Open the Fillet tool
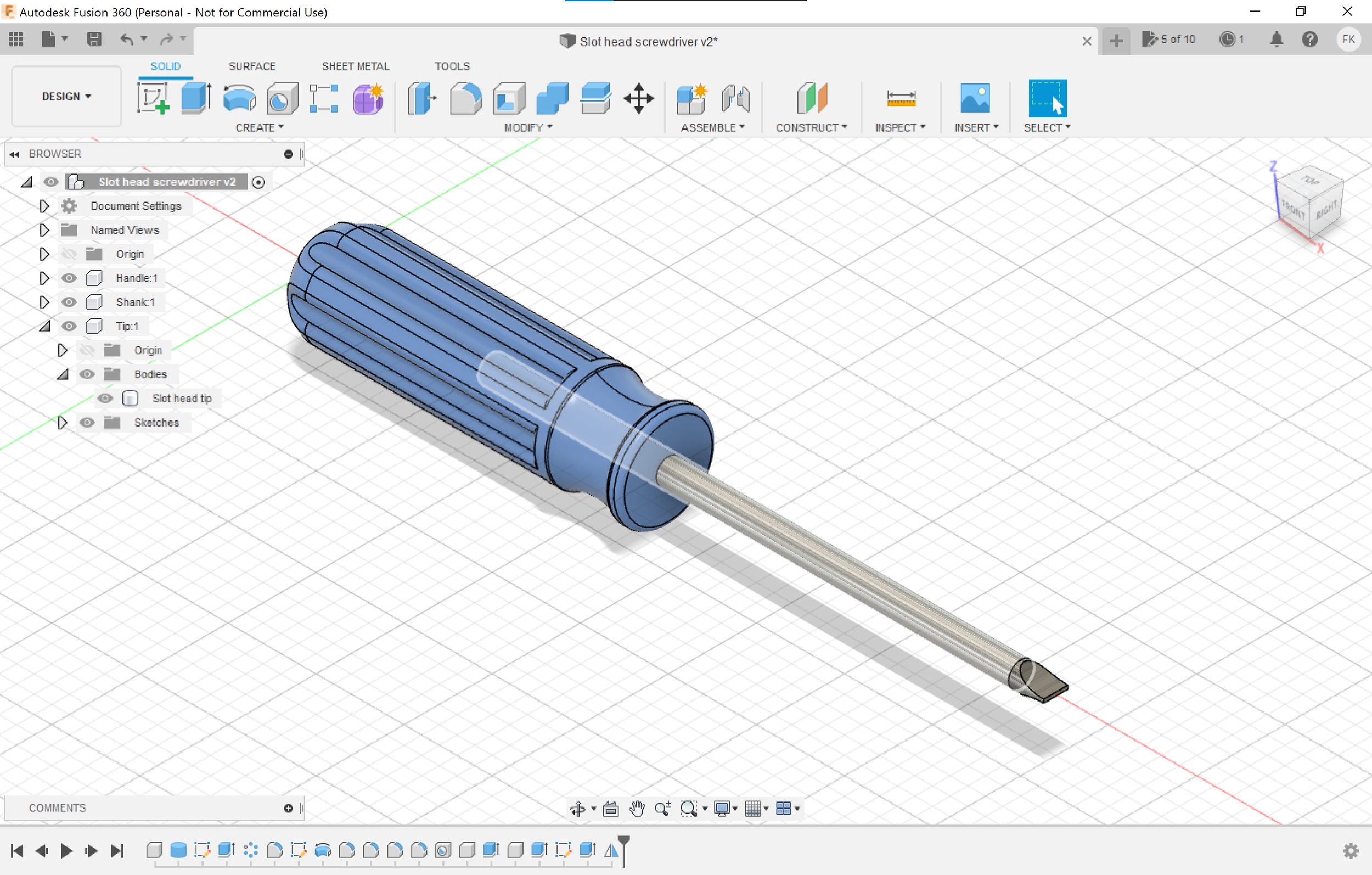 tap(465, 98)
